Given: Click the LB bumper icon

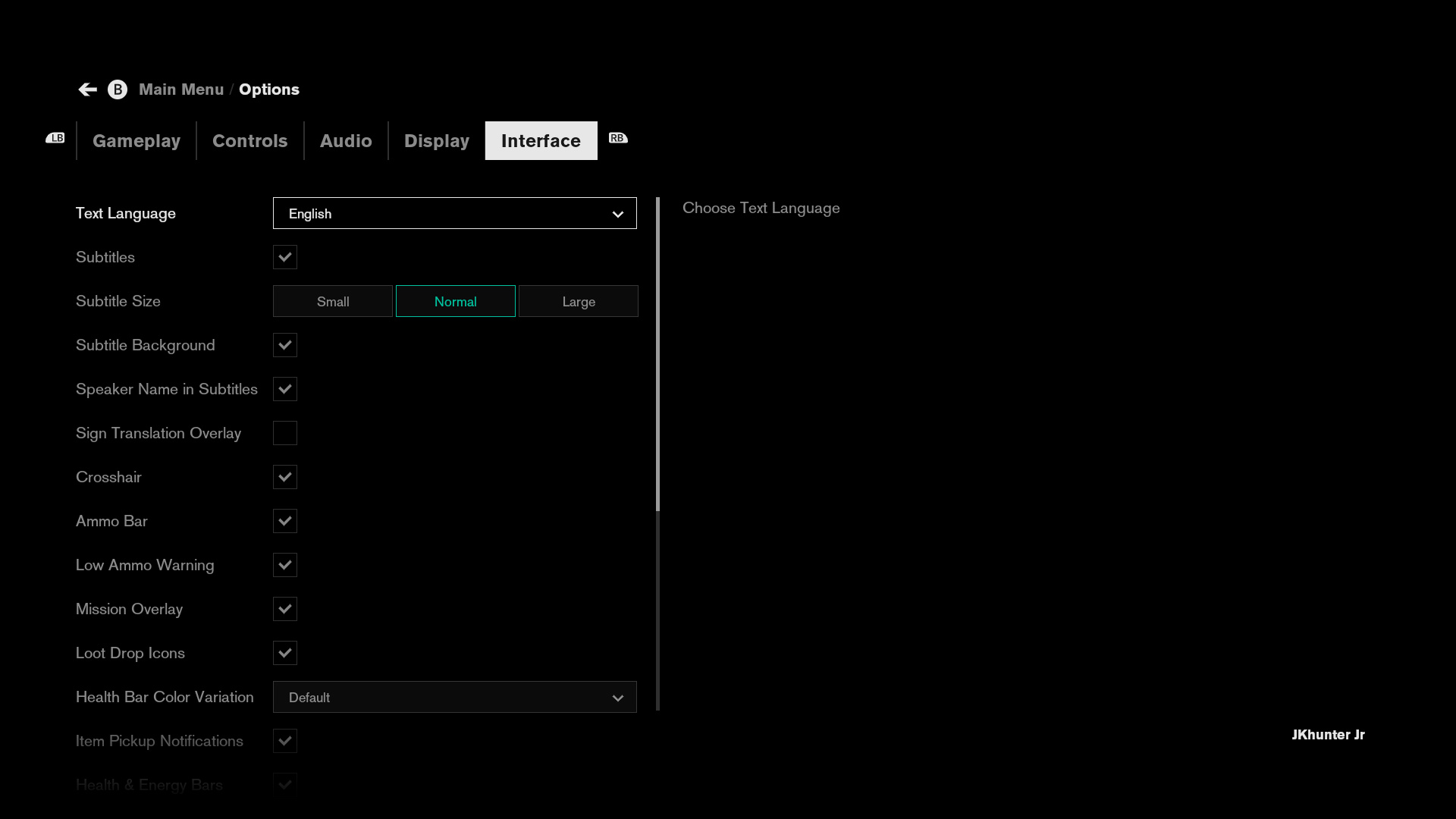Looking at the screenshot, I should coord(55,138).
